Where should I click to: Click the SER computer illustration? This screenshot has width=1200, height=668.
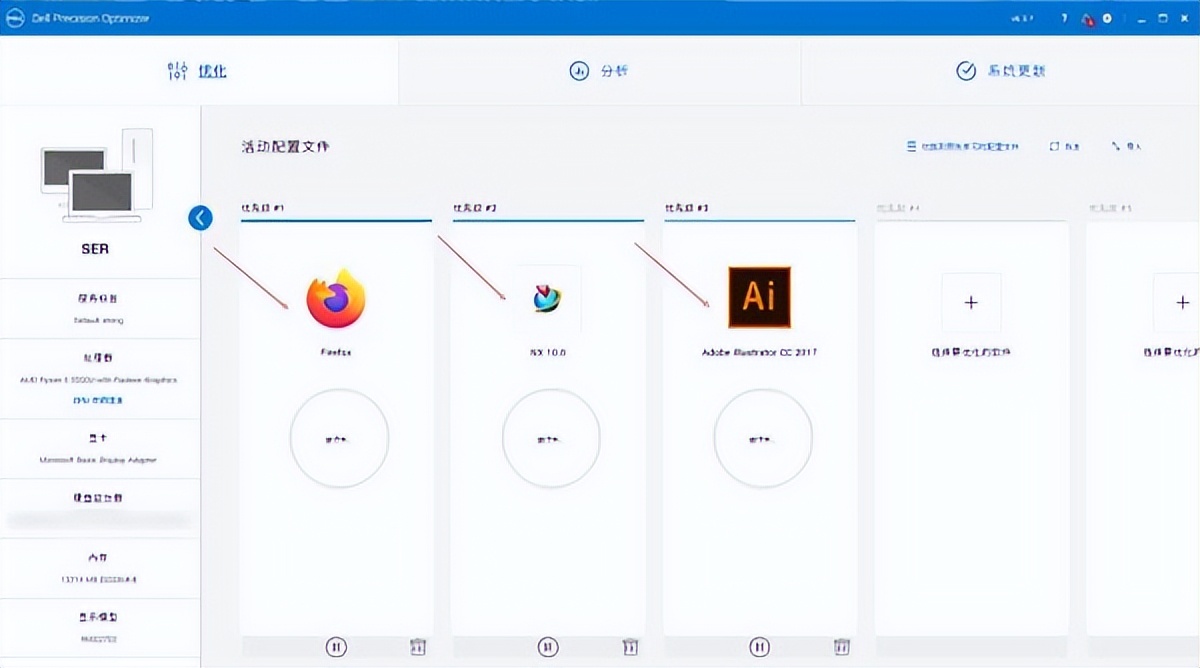(97, 176)
